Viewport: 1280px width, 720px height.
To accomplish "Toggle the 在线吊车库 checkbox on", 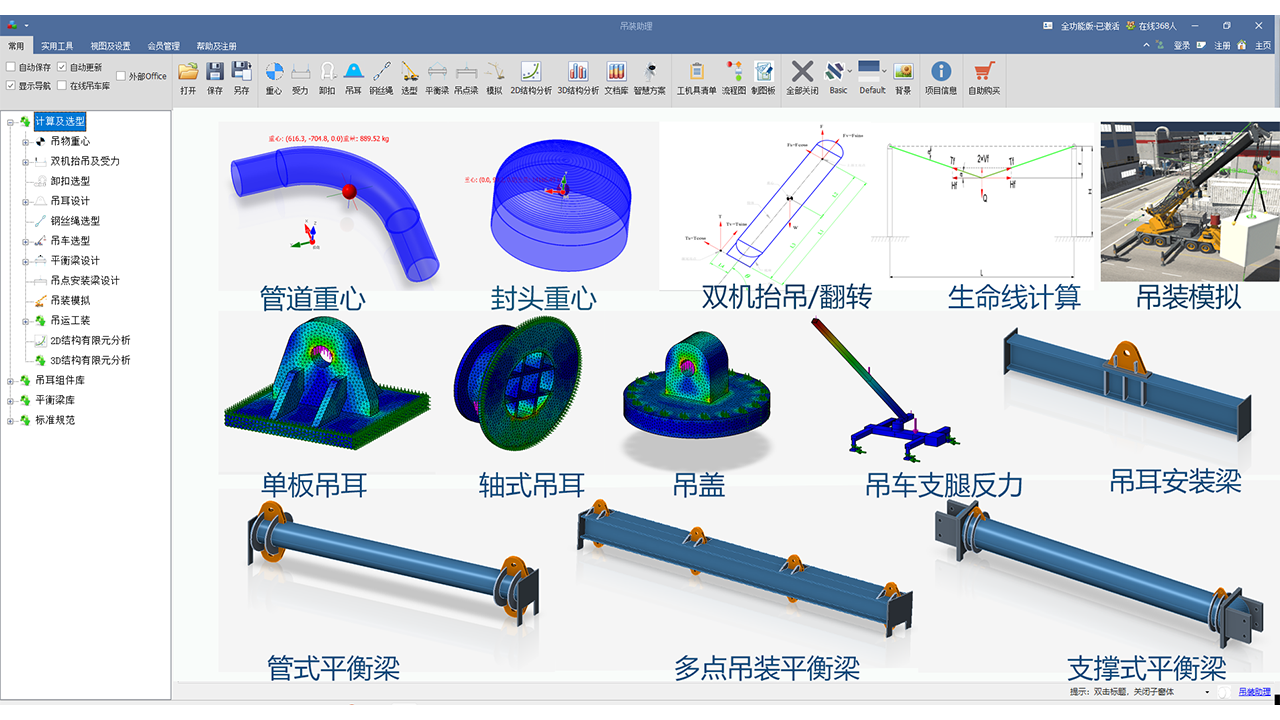I will (x=62, y=84).
